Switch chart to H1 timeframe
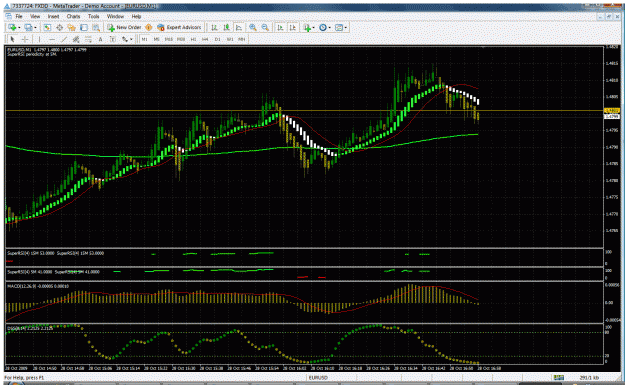The height and width of the screenshot is (385, 625). [193, 39]
